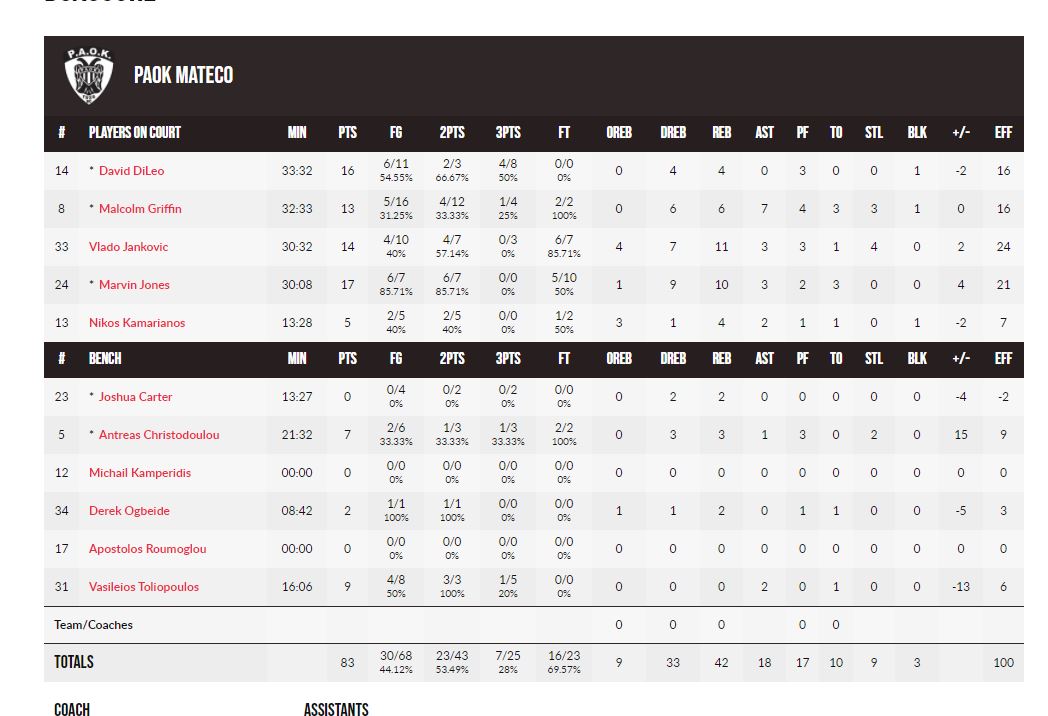The height and width of the screenshot is (716, 1048).
Task: Click the PTS column header in starters table
Action: click(348, 132)
